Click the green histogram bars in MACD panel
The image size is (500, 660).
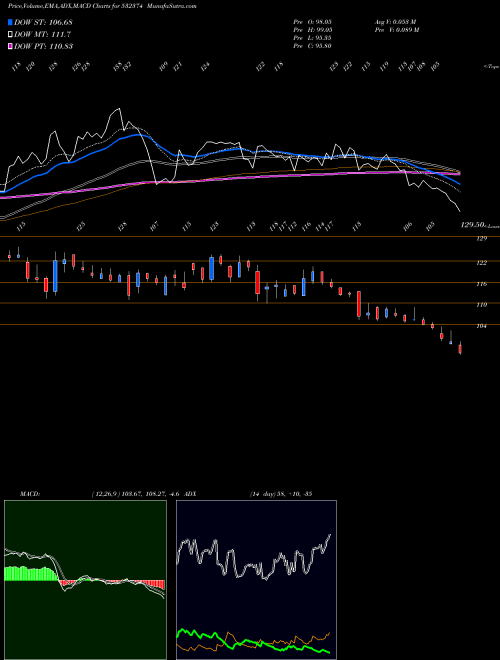coord(30,574)
